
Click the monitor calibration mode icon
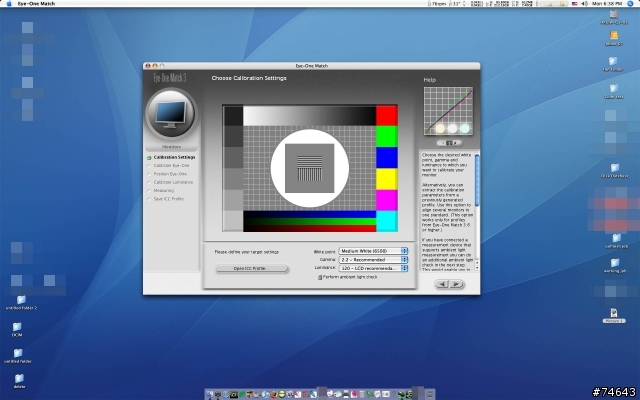pos(171,114)
